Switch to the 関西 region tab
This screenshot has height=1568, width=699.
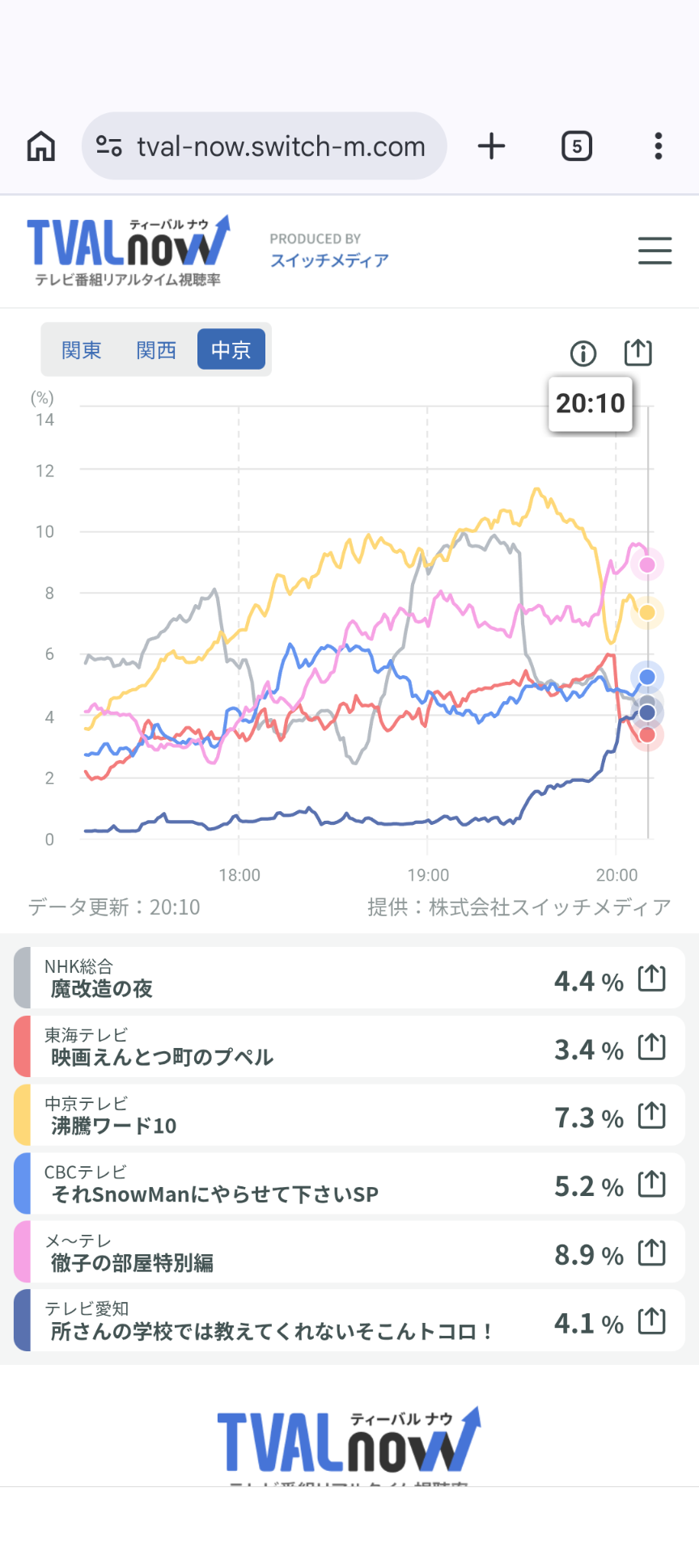[156, 350]
